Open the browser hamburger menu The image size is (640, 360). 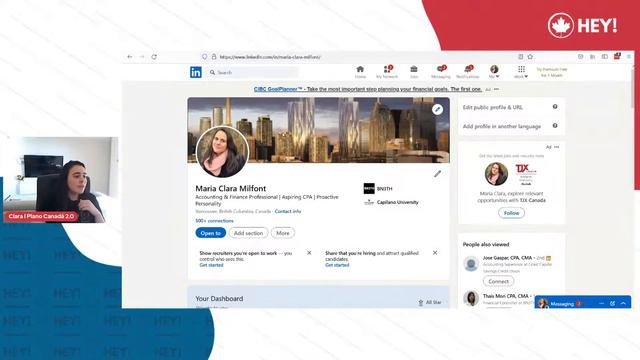point(629,57)
